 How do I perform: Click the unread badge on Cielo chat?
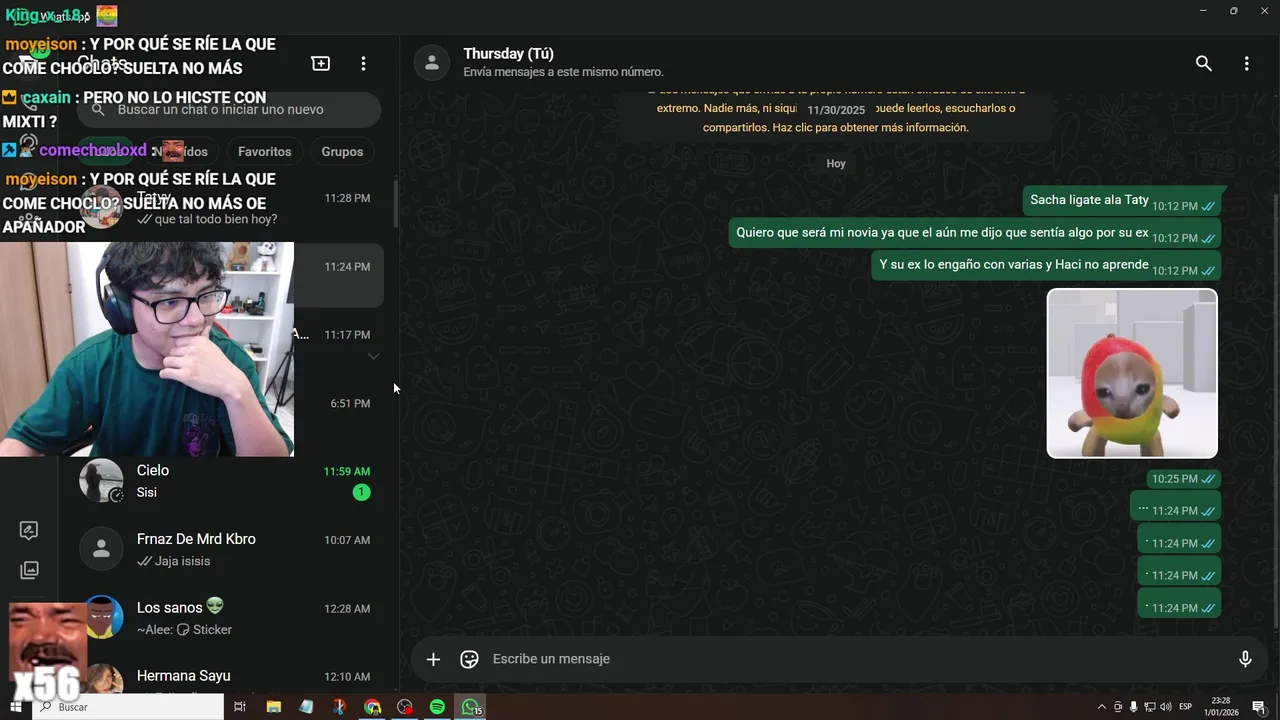(x=361, y=492)
